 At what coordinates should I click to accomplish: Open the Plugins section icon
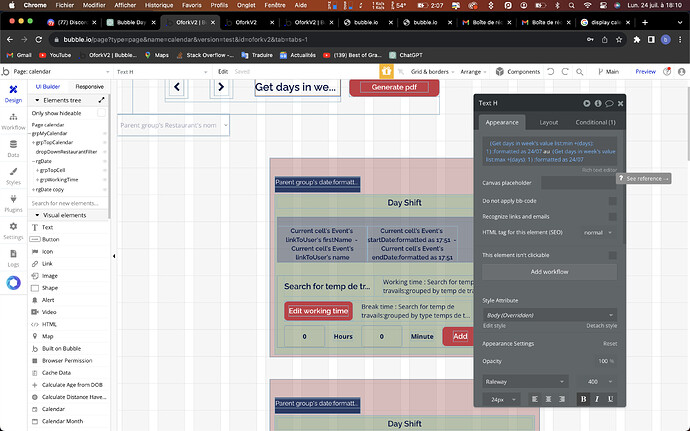pyautogui.click(x=13, y=203)
